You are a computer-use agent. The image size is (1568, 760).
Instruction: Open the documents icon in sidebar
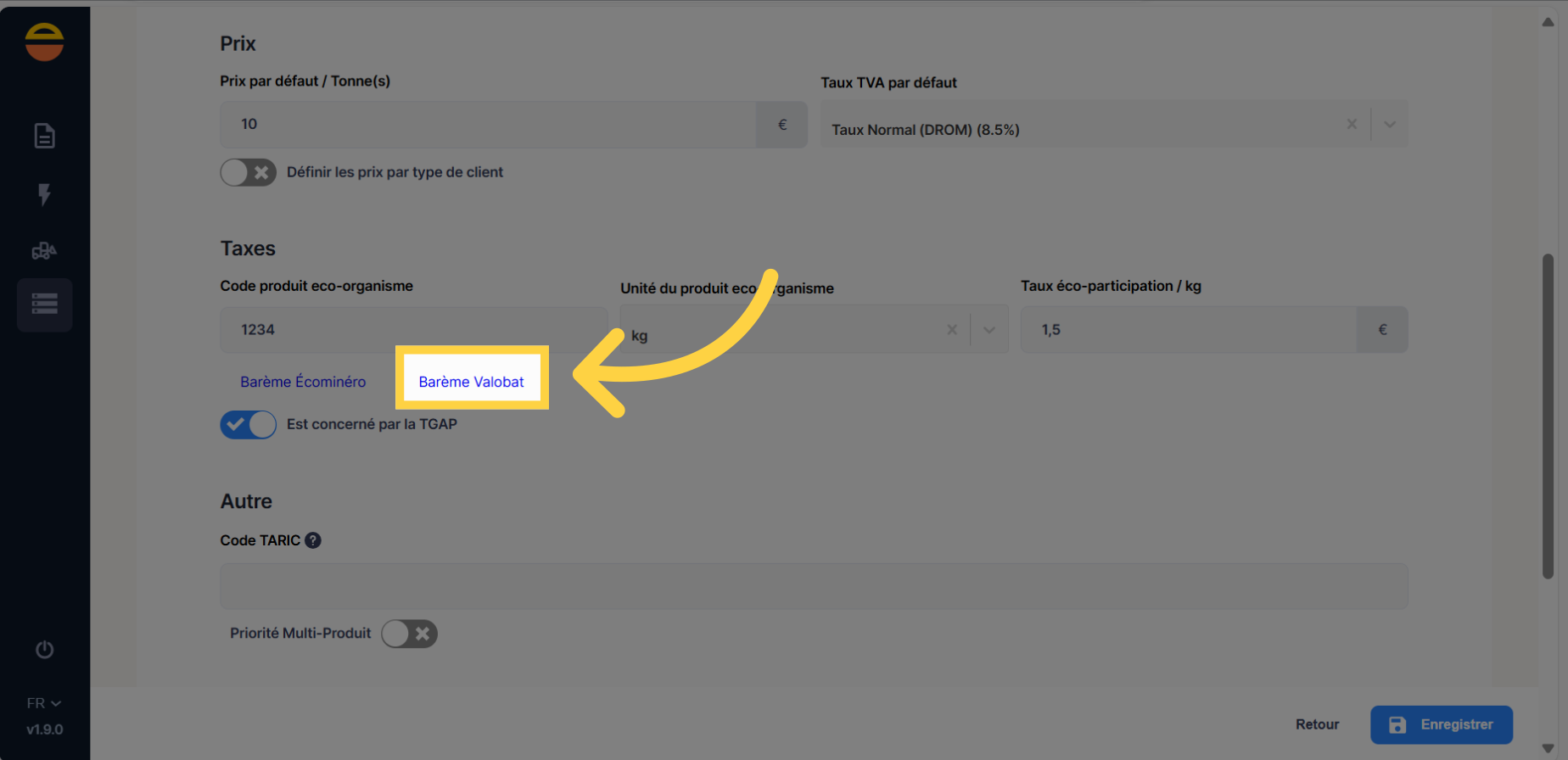[44, 136]
